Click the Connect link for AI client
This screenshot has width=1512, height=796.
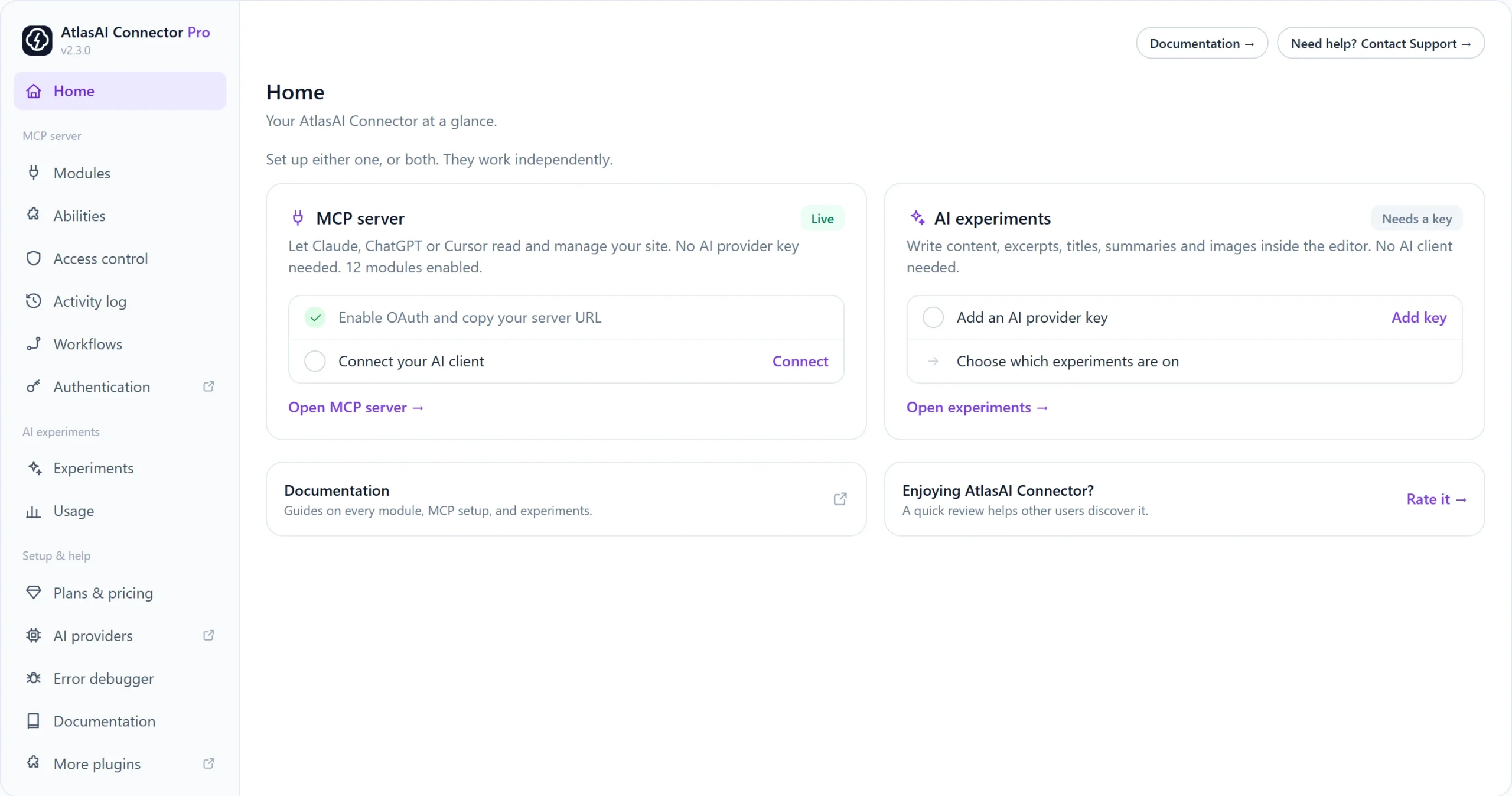click(x=800, y=361)
